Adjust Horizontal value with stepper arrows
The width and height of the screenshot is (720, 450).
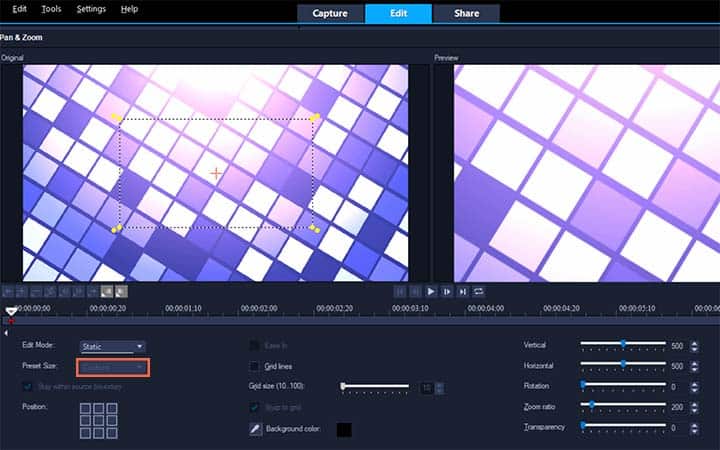coord(694,366)
